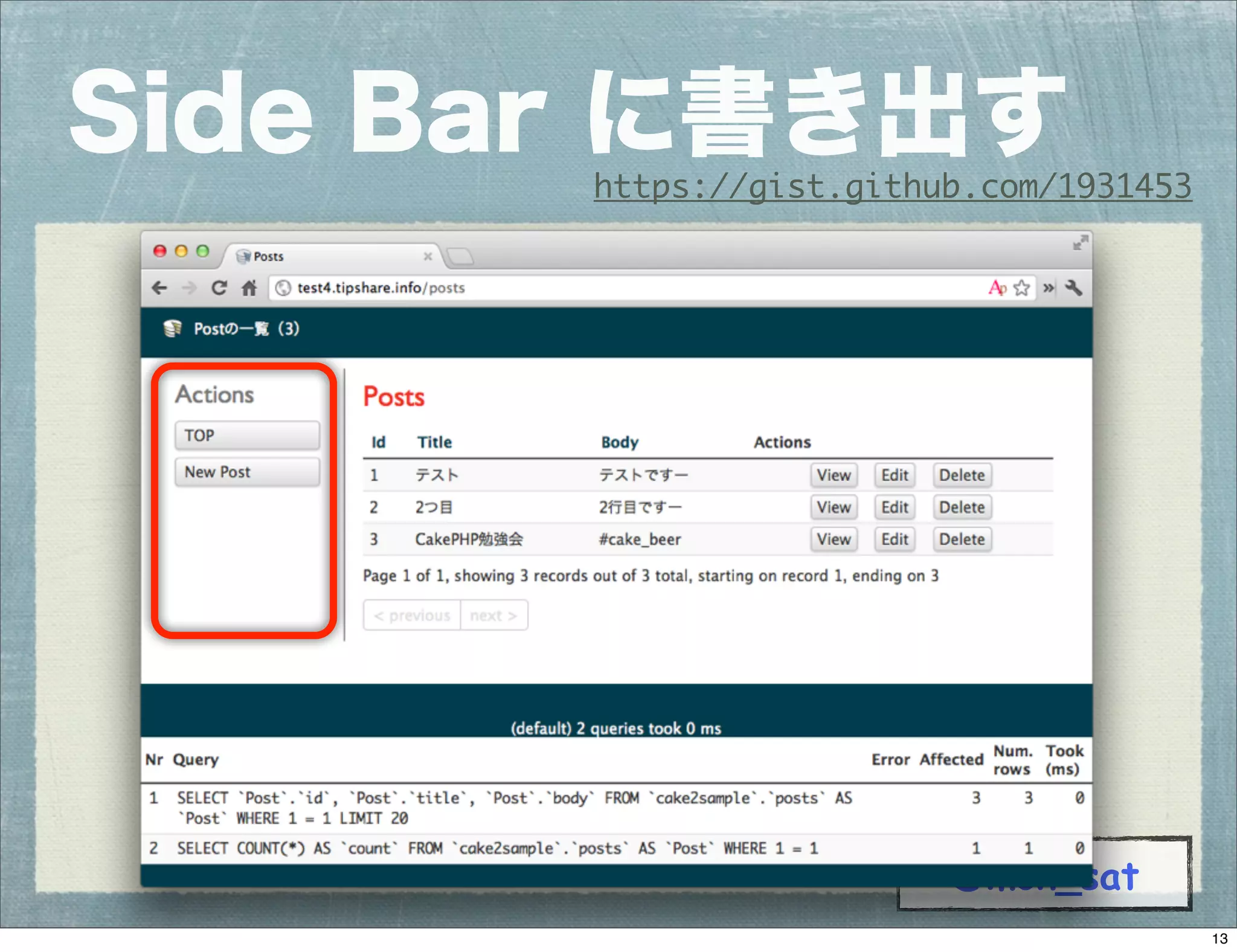Image resolution: width=1237 pixels, height=952 pixels.
Task: View the 2つ目 post
Action: tap(834, 507)
